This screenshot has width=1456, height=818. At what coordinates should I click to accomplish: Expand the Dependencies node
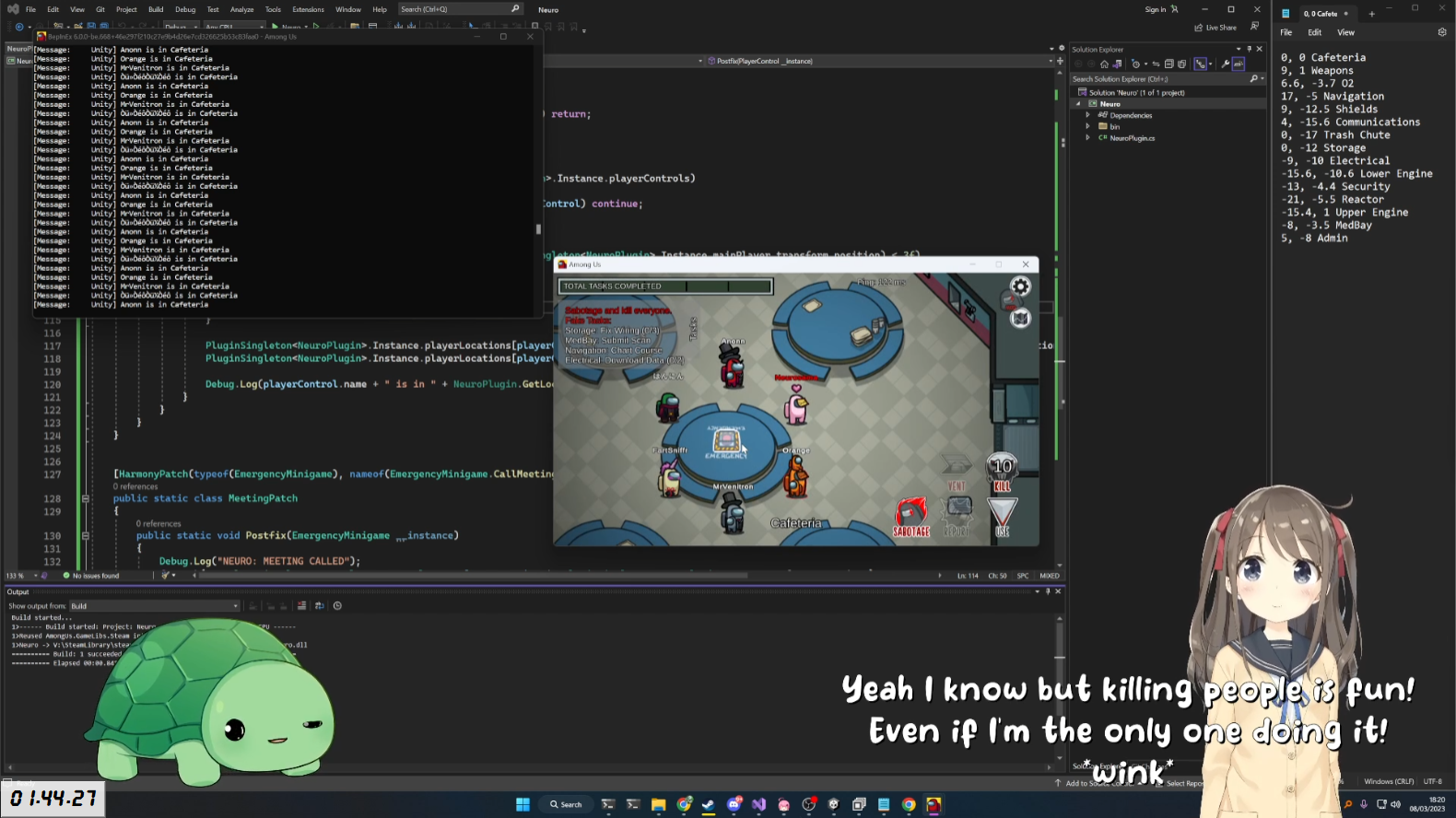pos(1088,115)
